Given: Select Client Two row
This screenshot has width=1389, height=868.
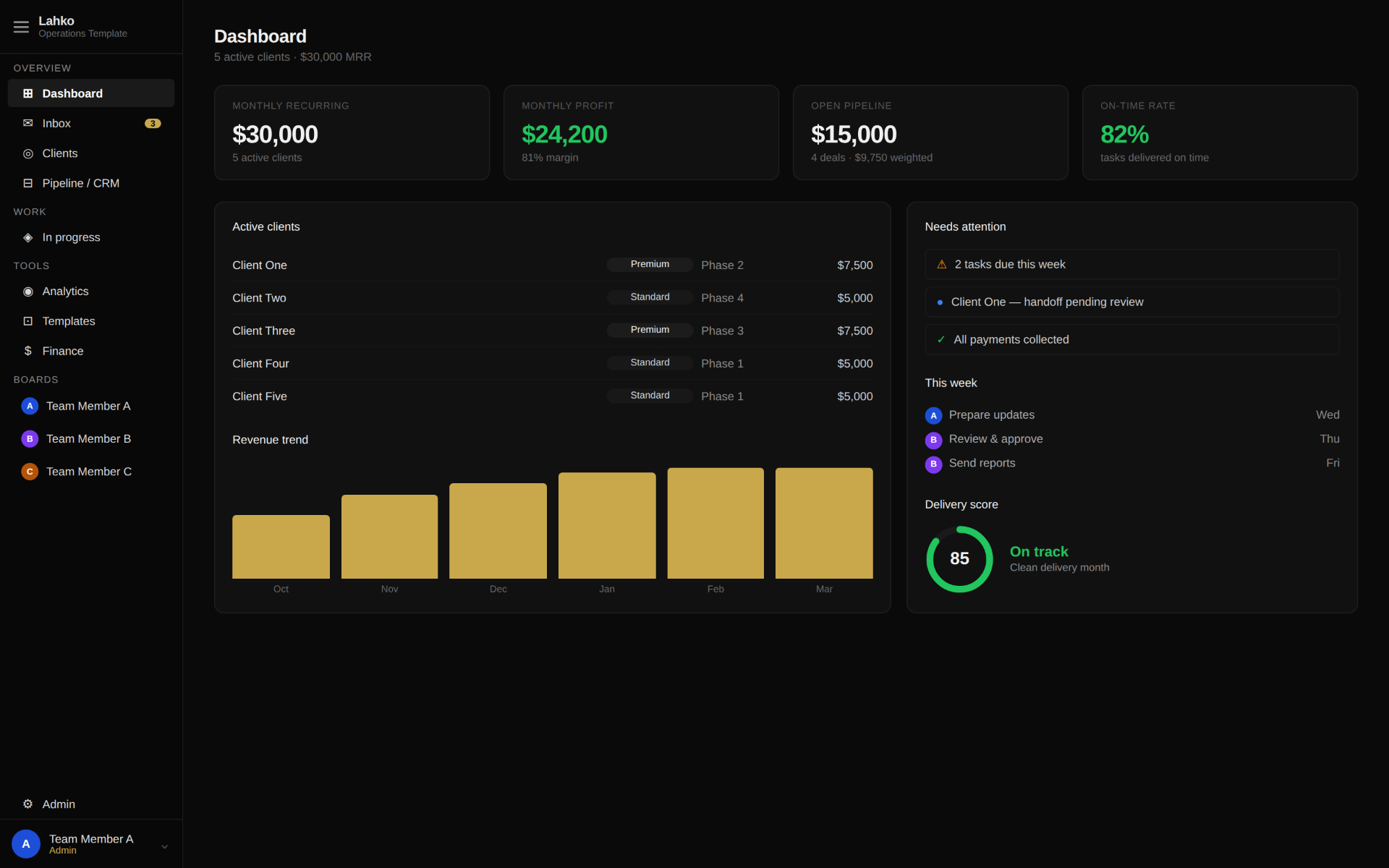Looking at the screenshot, I should point(553,298).
